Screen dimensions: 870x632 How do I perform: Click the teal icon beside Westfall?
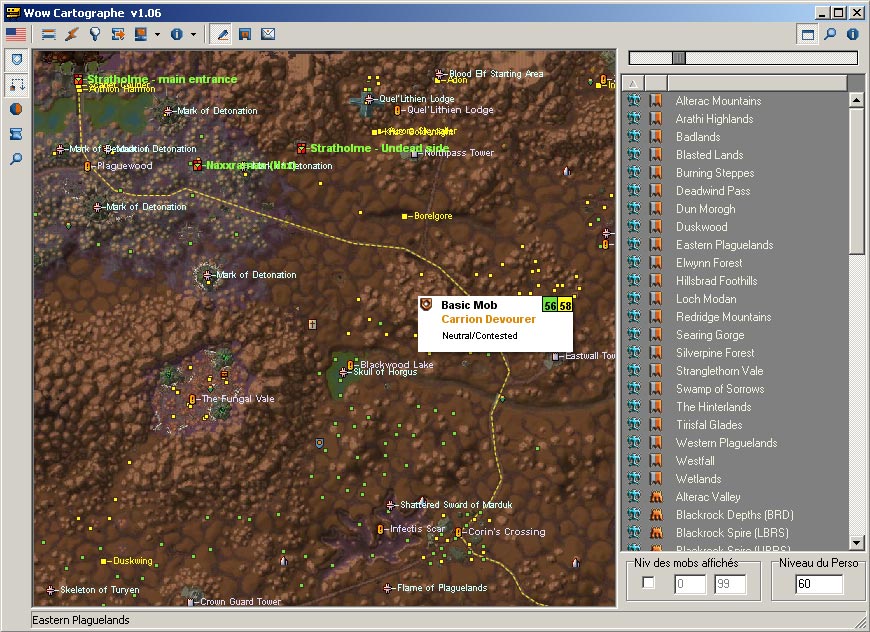click(634, 461)
